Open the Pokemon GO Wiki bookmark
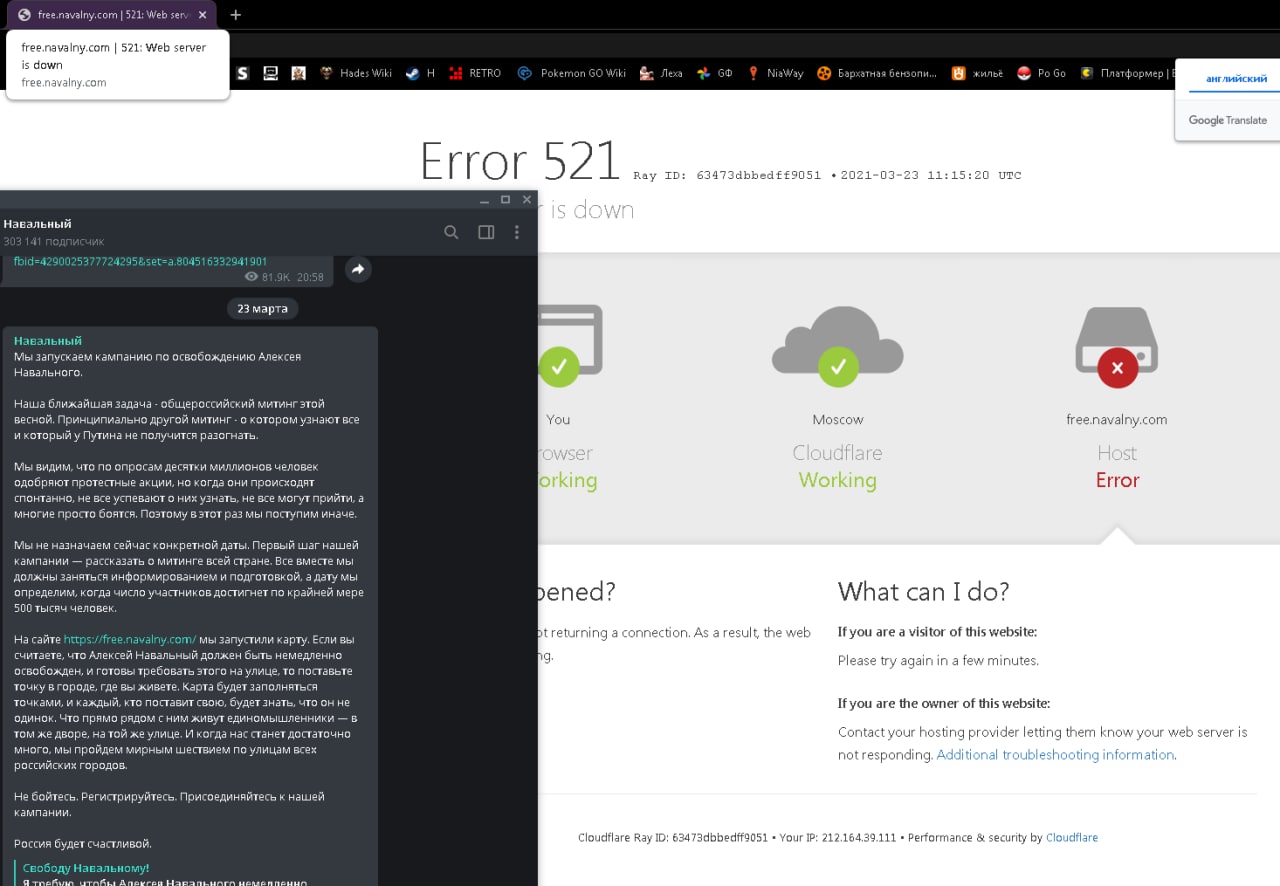This screenshot has height=886, width=1280. 572,73
